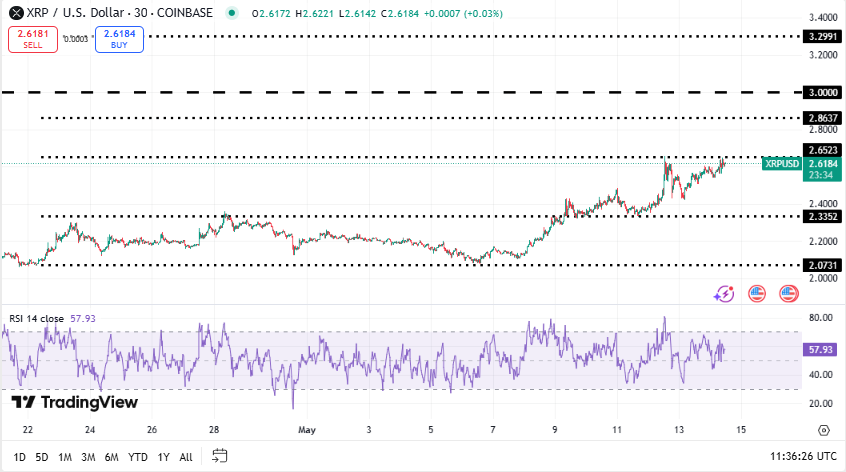The image size is (846, 472).
Task: Click the XRPUSD current price tag
Action: pos(782,163)
